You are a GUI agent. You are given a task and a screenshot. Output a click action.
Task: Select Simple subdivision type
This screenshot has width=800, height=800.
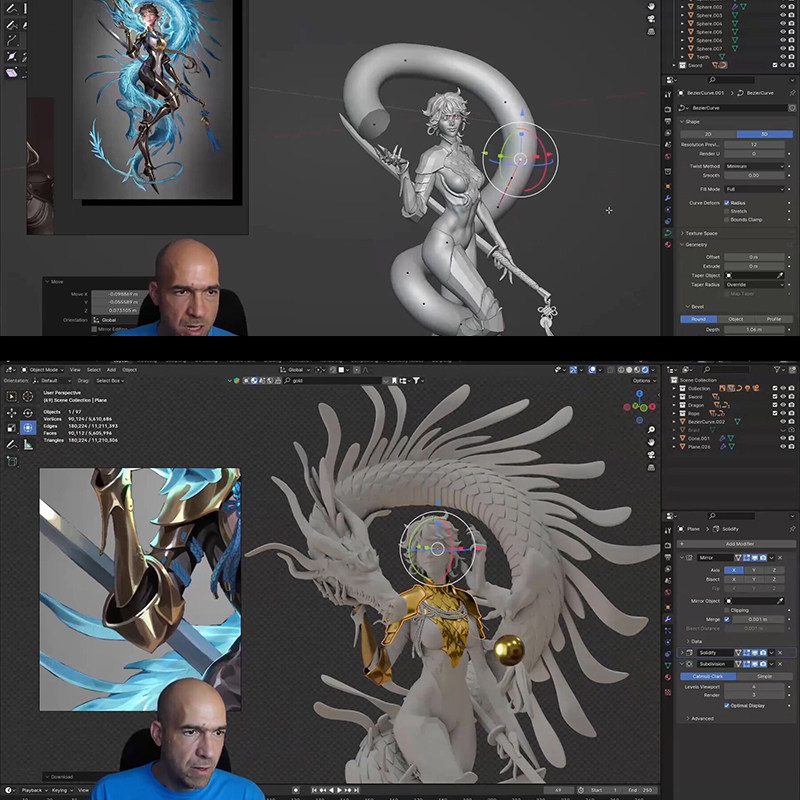(x=764, y=676)
